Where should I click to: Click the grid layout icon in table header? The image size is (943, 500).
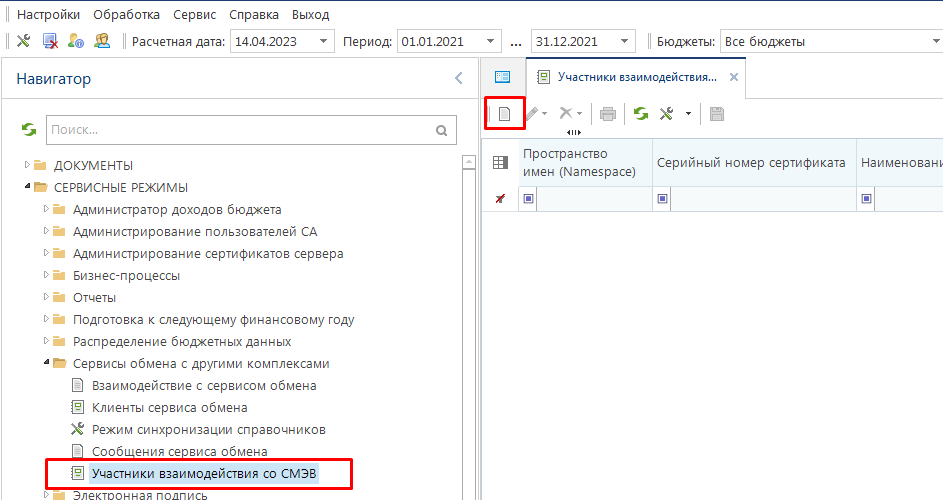tap(500, 162)
